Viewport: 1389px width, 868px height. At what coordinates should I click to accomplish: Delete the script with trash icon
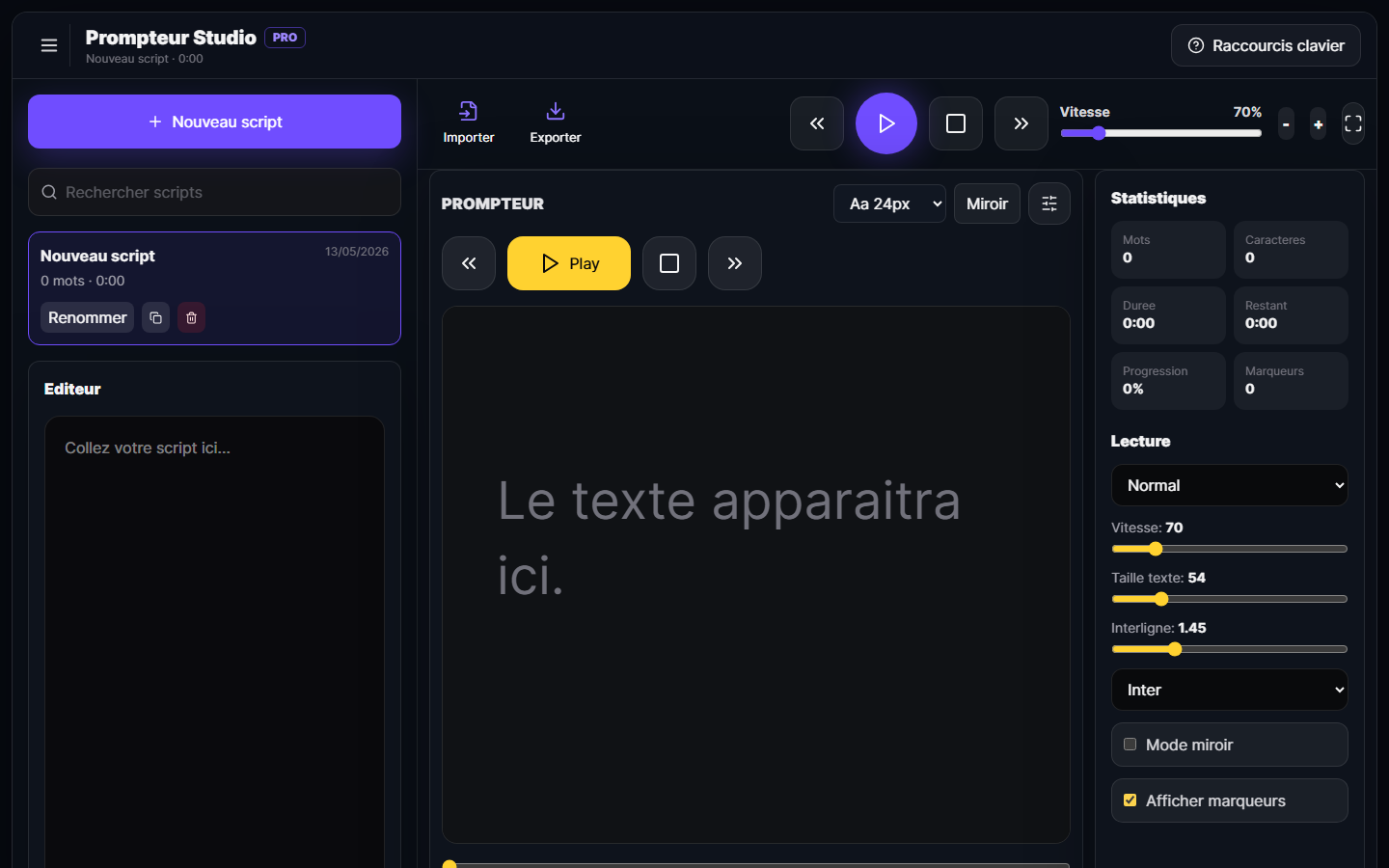[x=191, y=317]
